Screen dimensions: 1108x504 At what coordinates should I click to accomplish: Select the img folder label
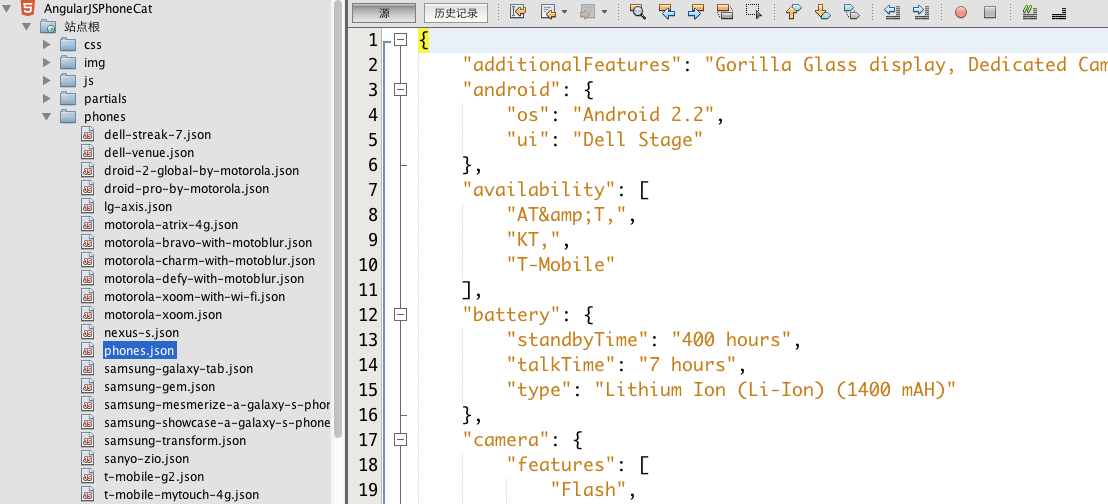[95, 63]
